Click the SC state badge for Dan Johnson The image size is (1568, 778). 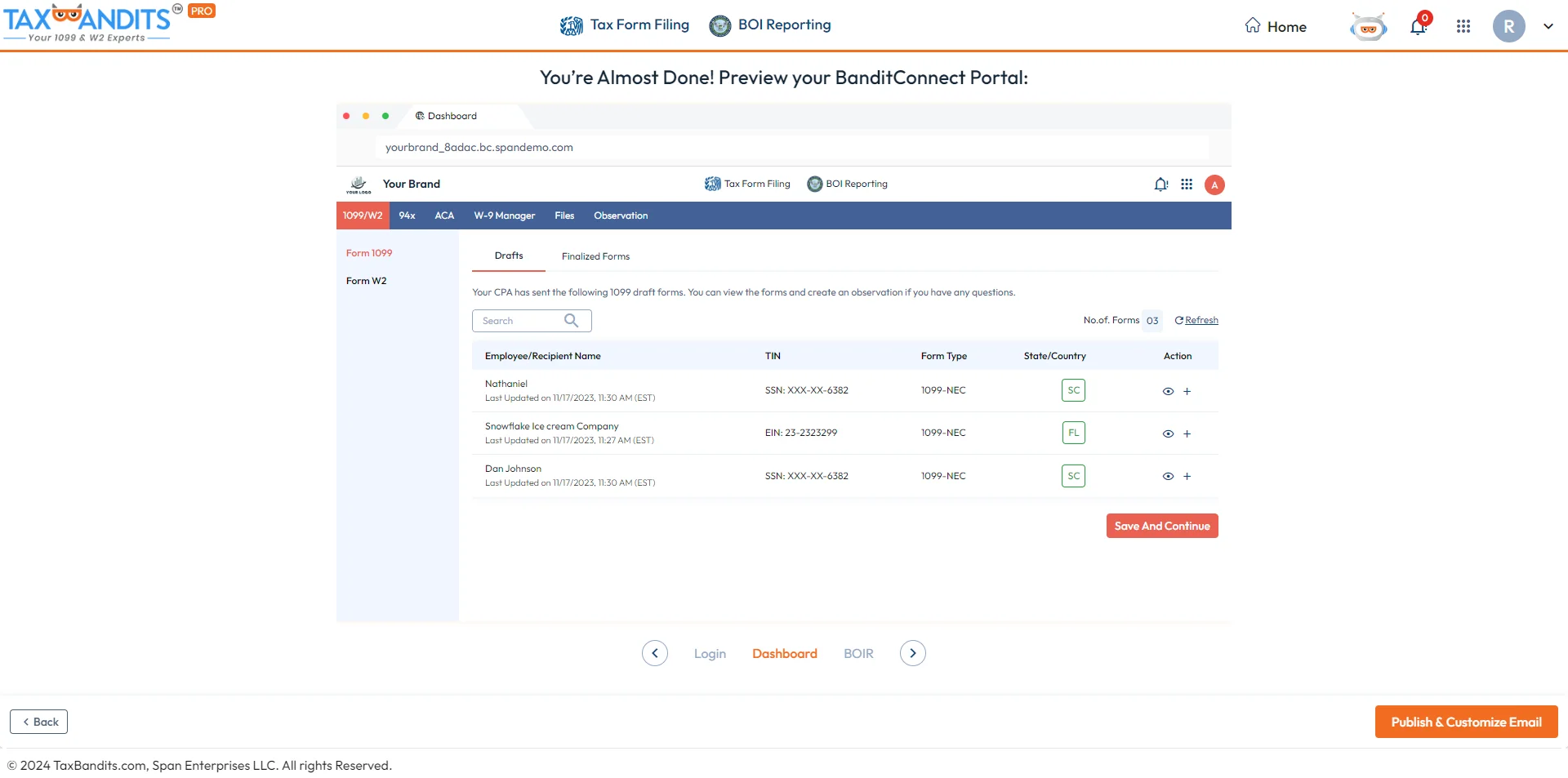pos(1073,476)
